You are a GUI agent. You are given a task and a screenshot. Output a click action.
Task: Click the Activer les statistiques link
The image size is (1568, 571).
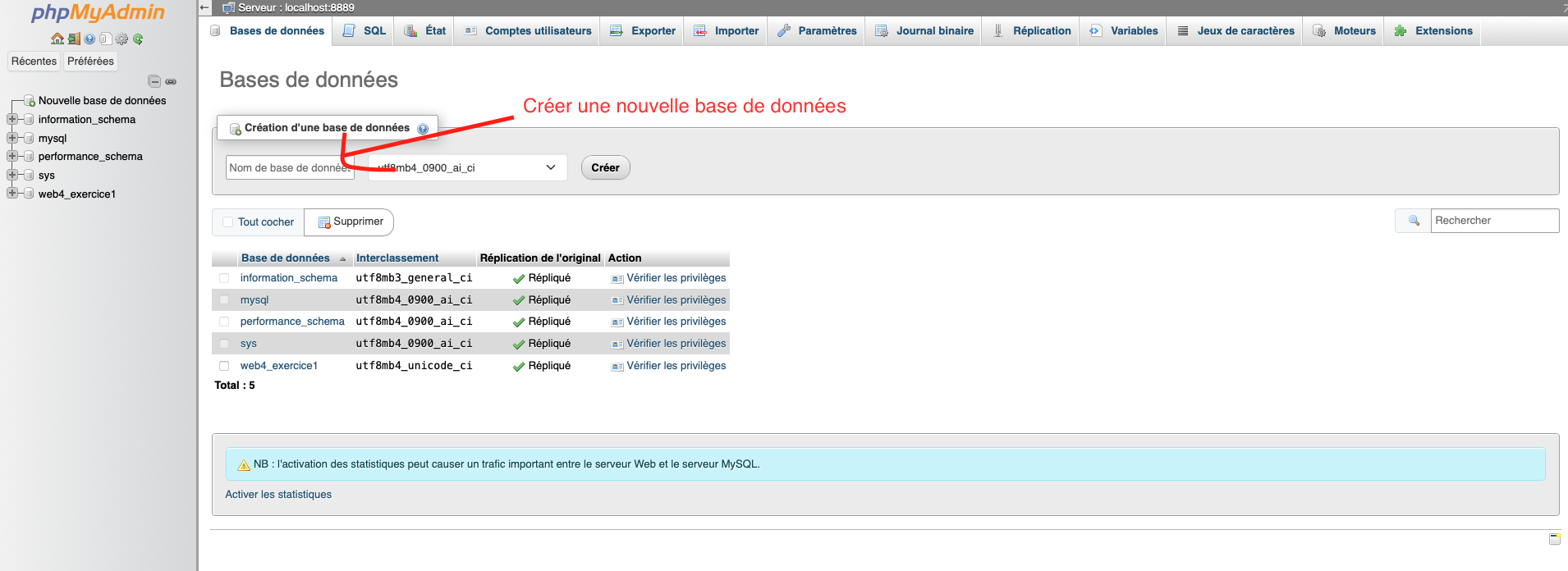[278, 495]
